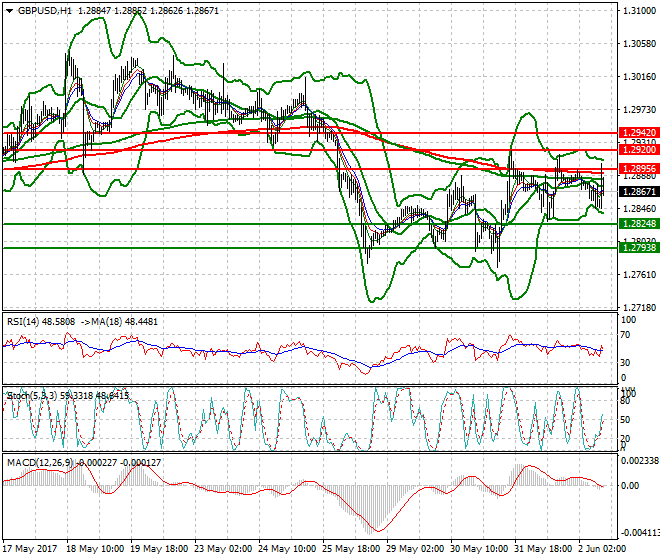Click the 2 Jun 02:00 time label

(602, 549)
